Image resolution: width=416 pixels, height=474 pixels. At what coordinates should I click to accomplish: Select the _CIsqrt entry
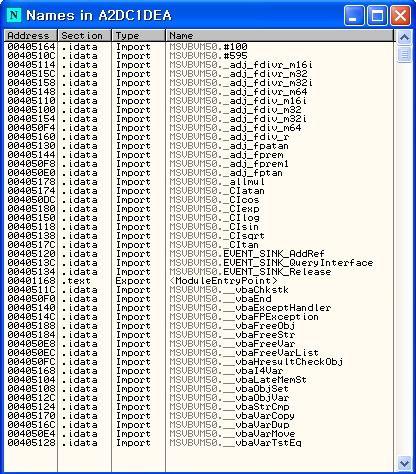199,236
